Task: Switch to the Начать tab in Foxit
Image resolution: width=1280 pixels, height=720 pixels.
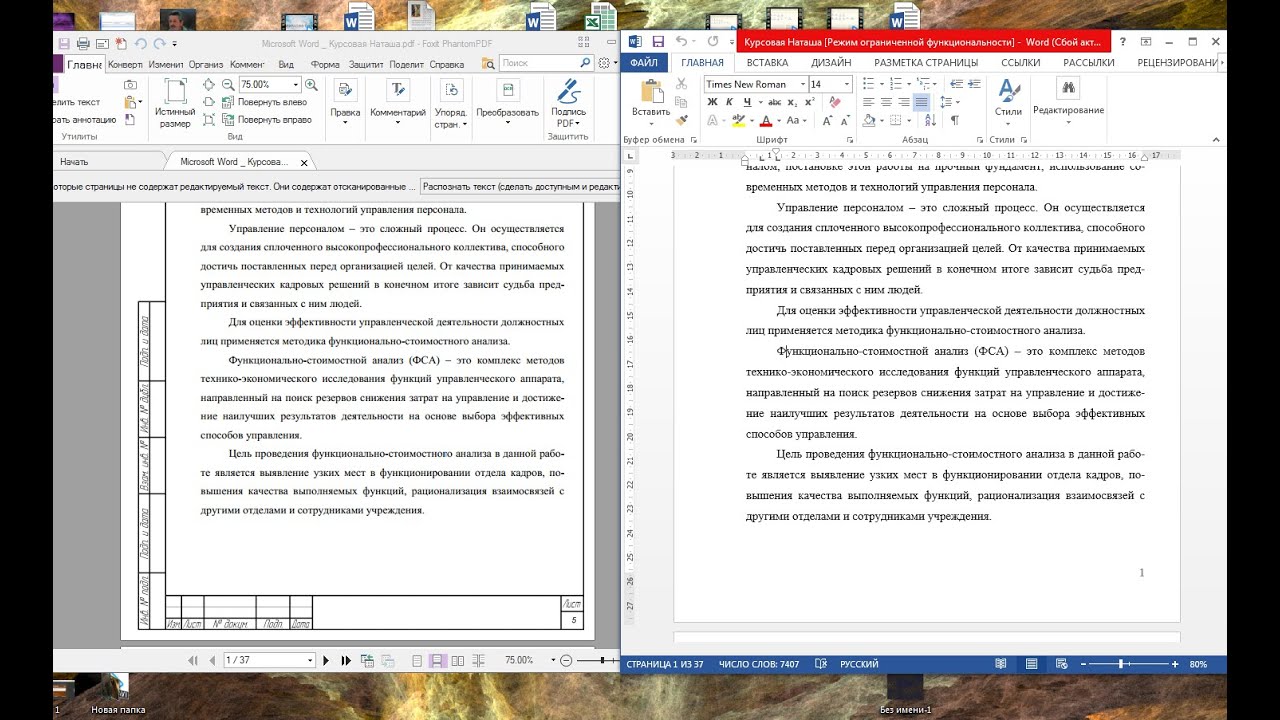Action: [74, 161]
